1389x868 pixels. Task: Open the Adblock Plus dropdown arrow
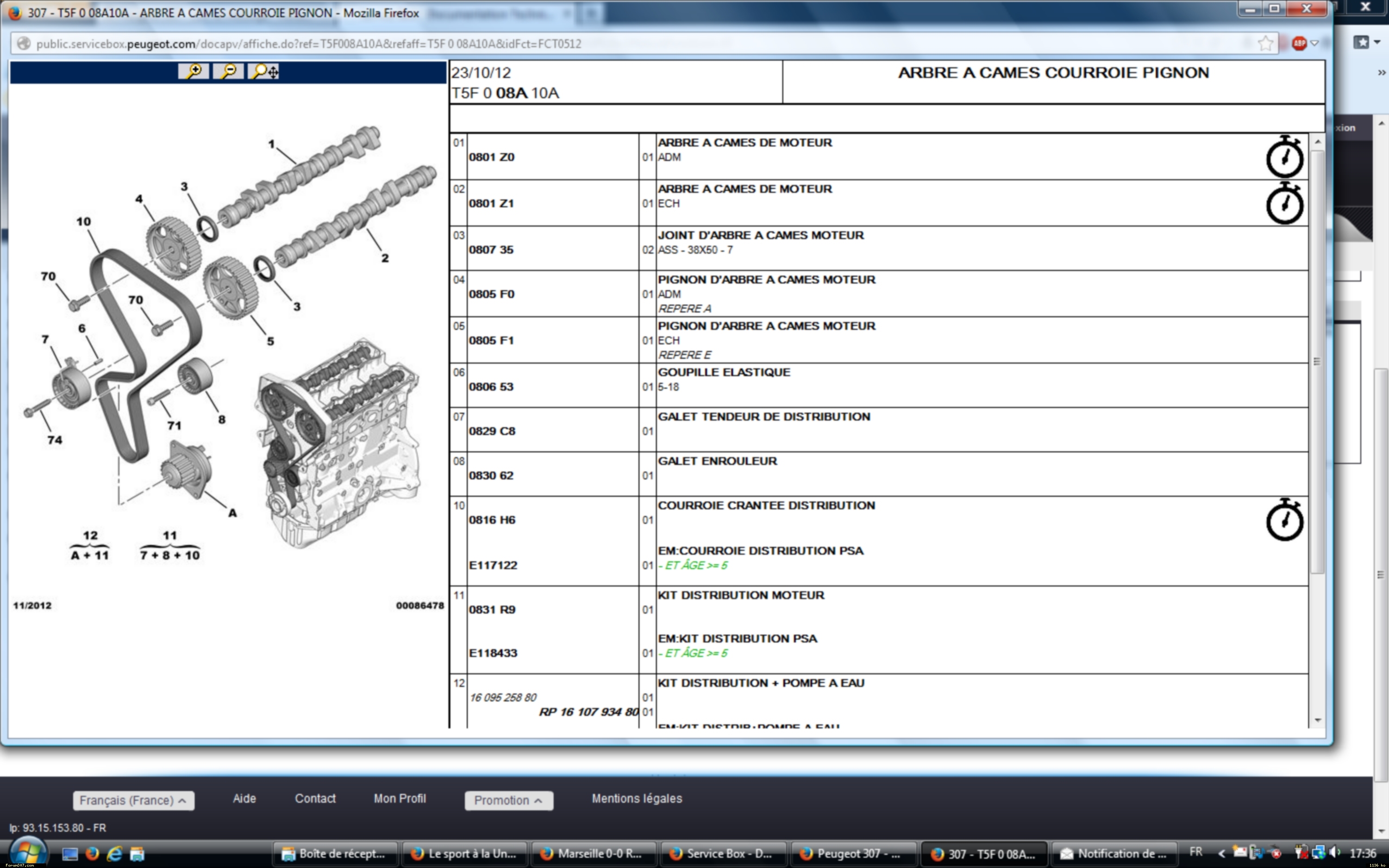[1314, 43]
